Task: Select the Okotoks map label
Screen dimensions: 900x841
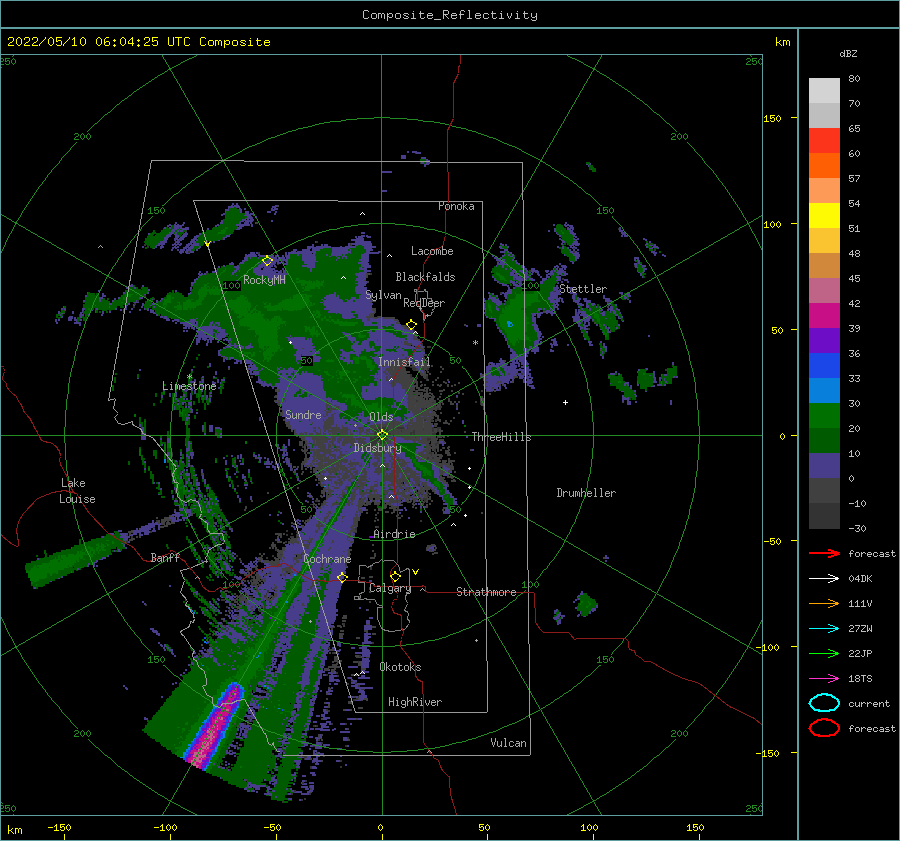Action: pos(400,666)
